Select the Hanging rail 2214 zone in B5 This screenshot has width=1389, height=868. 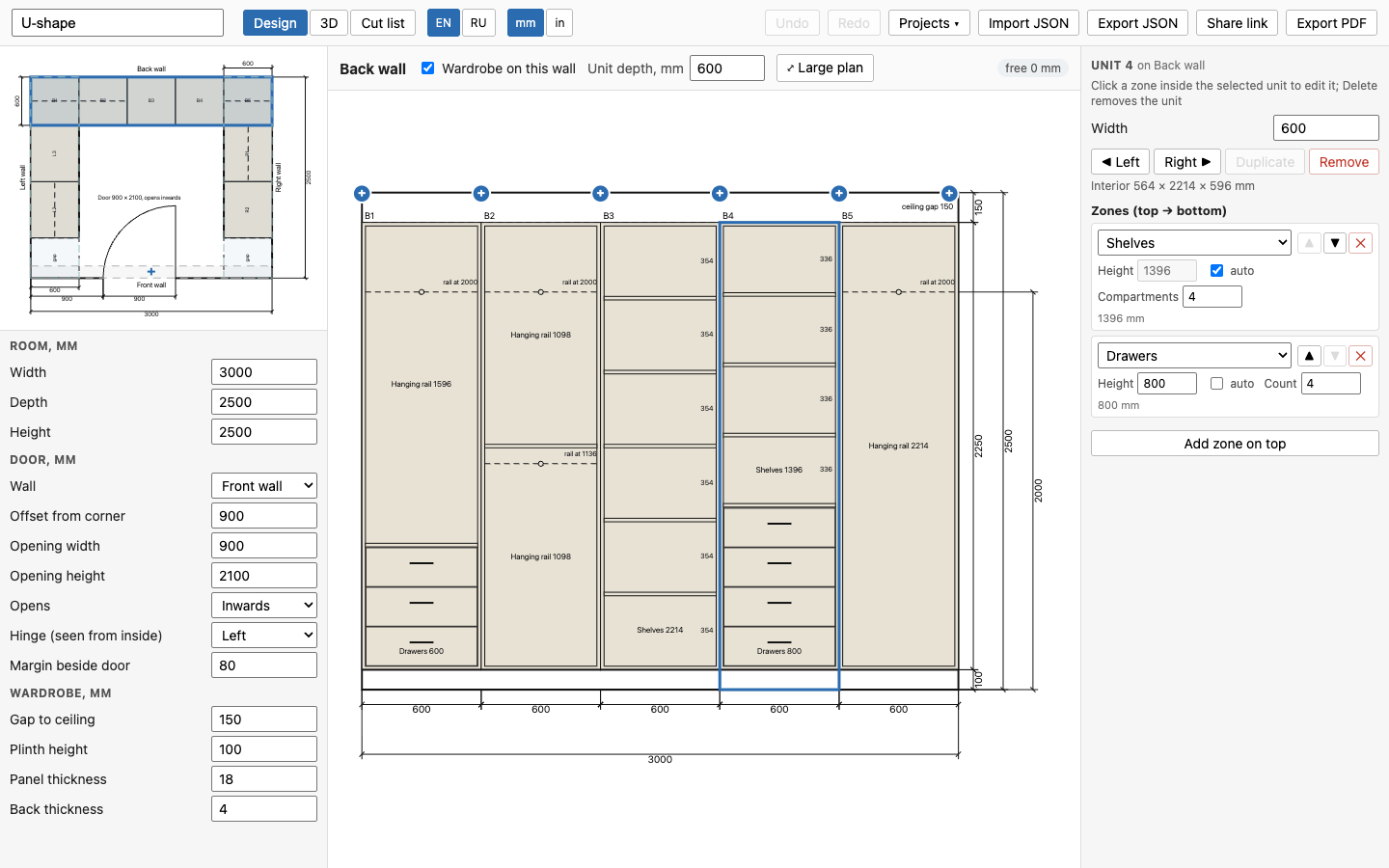tap(899, 446)
